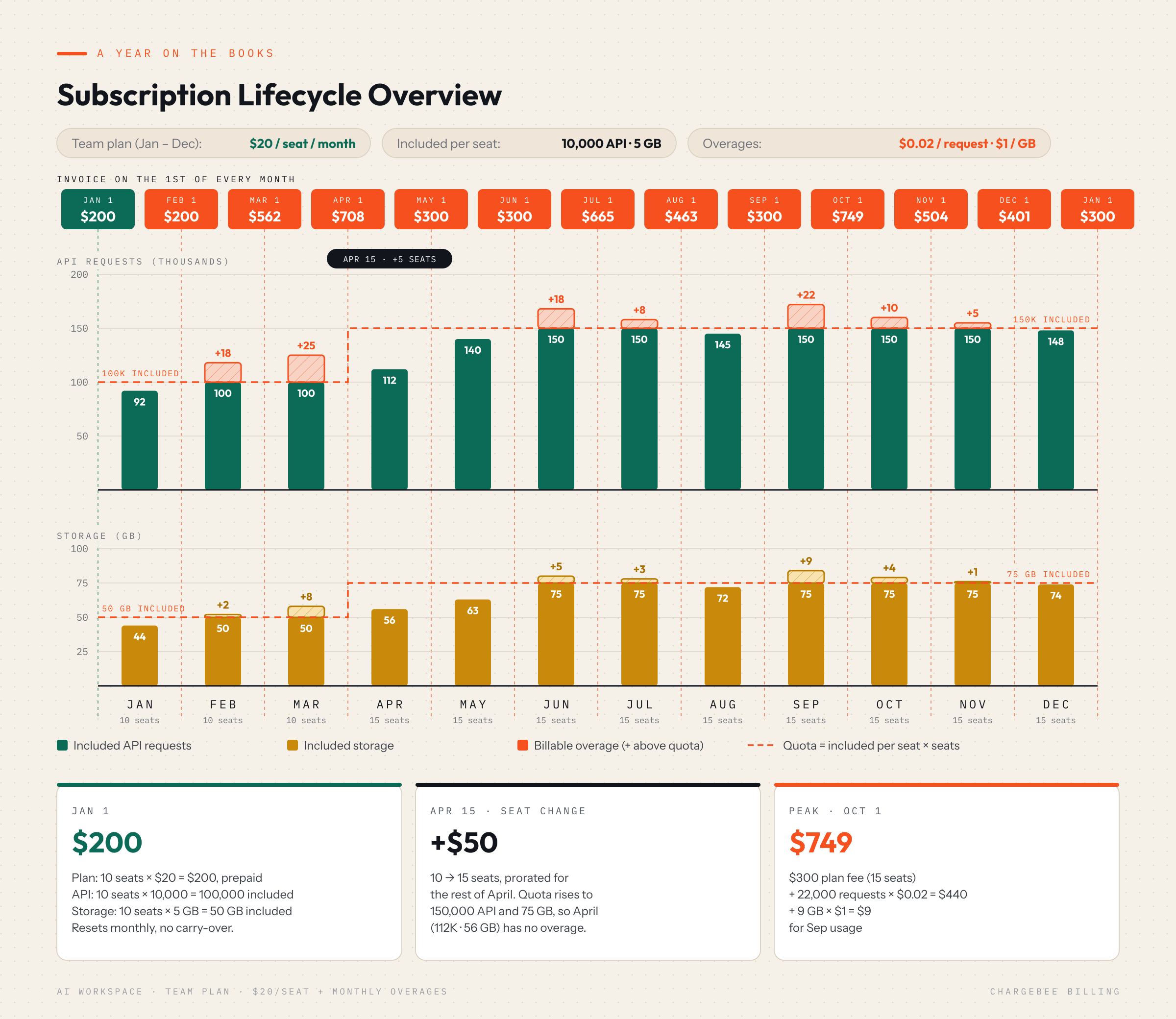Click the September +22 API overage segment
Image resolution: width=1176 pixels, height=1019 pixels.
[x=806, y=317]
